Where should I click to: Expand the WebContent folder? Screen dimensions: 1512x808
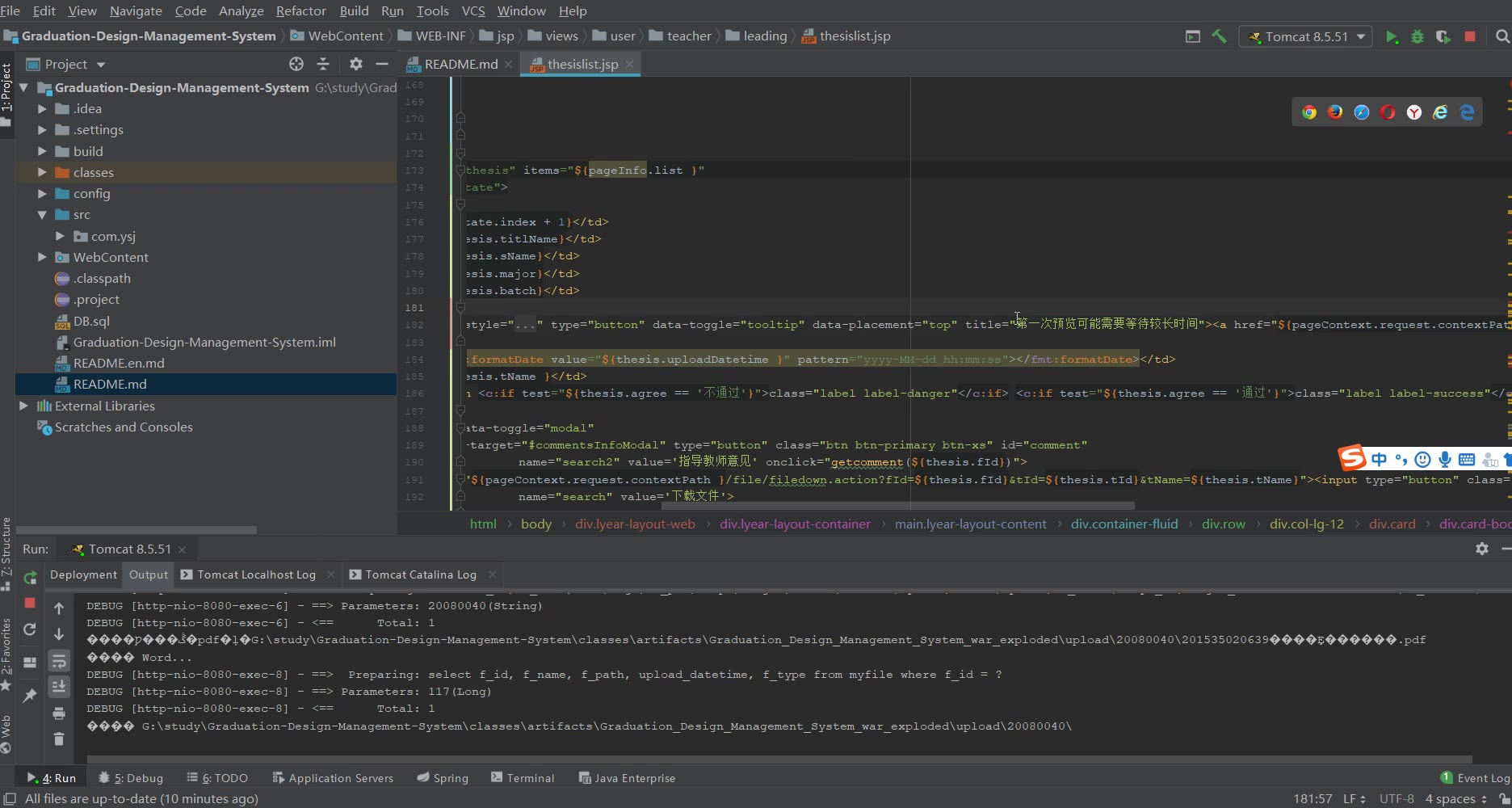tap(42, 257)
